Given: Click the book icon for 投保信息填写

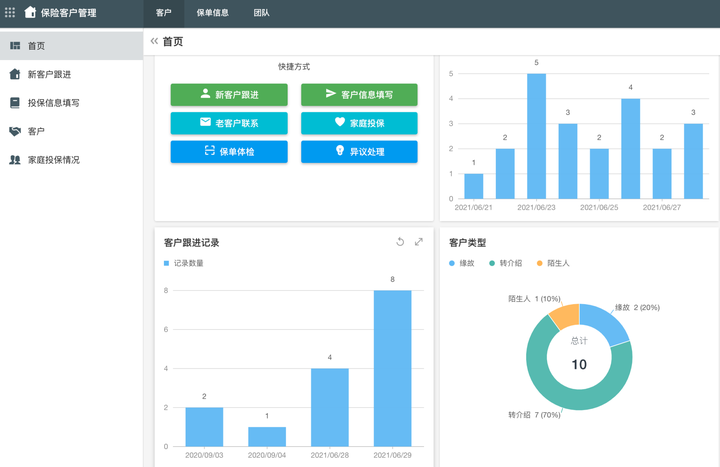Looking at the screenshot, I should (x=15, y=102).
